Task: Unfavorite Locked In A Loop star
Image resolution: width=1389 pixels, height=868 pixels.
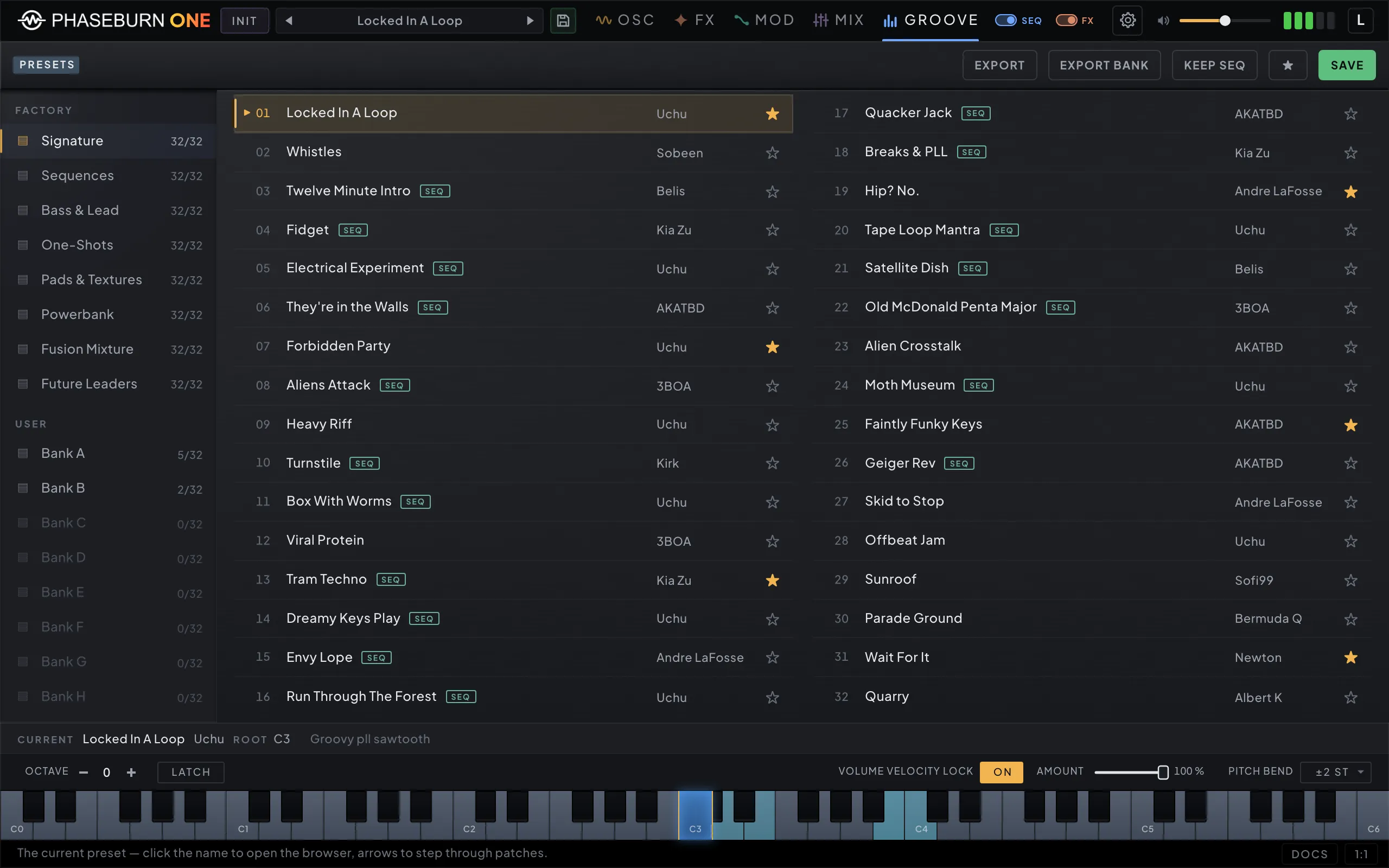Action: coord(773,114)
